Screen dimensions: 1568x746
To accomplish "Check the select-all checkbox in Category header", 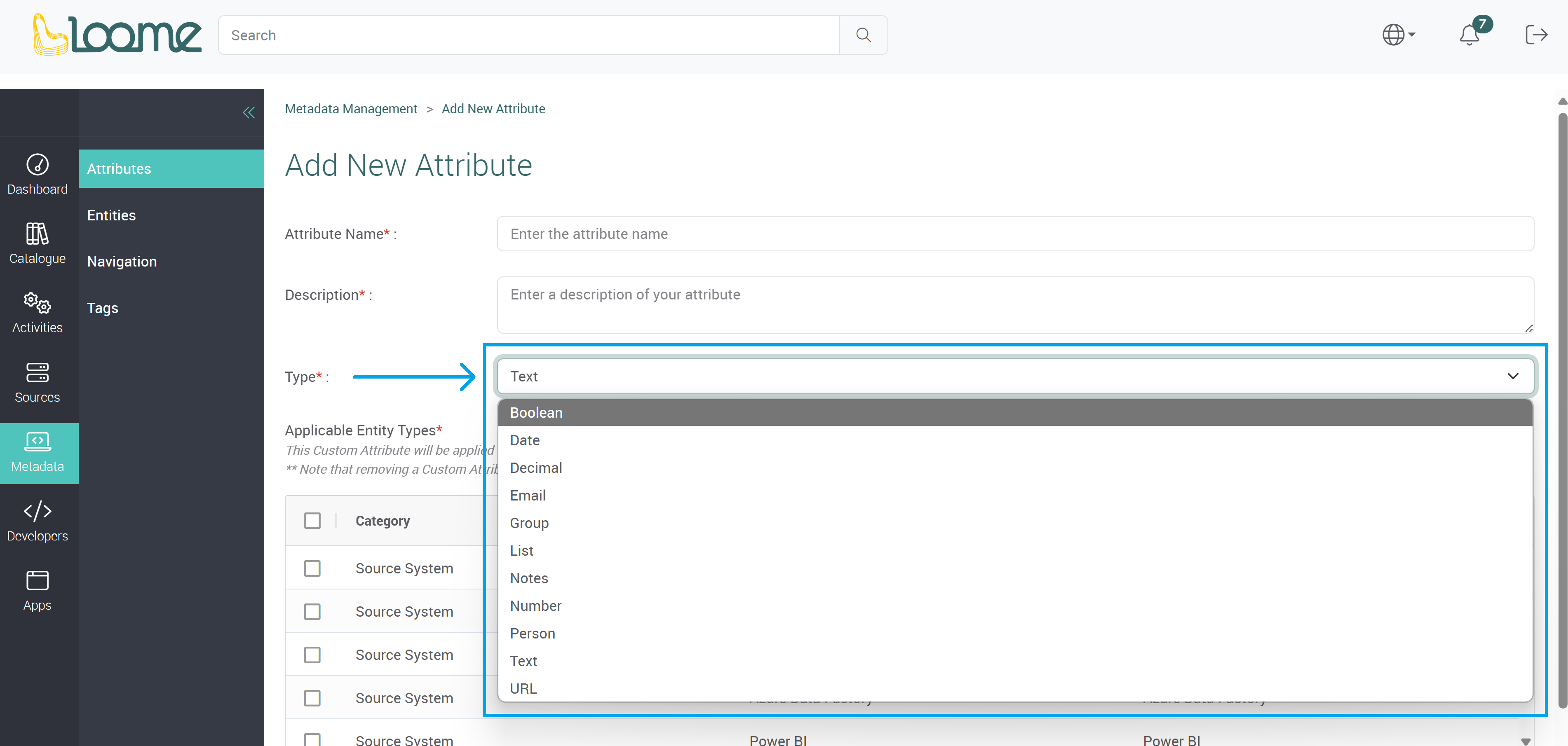I will pyautogui.click(x=312, y=520).
